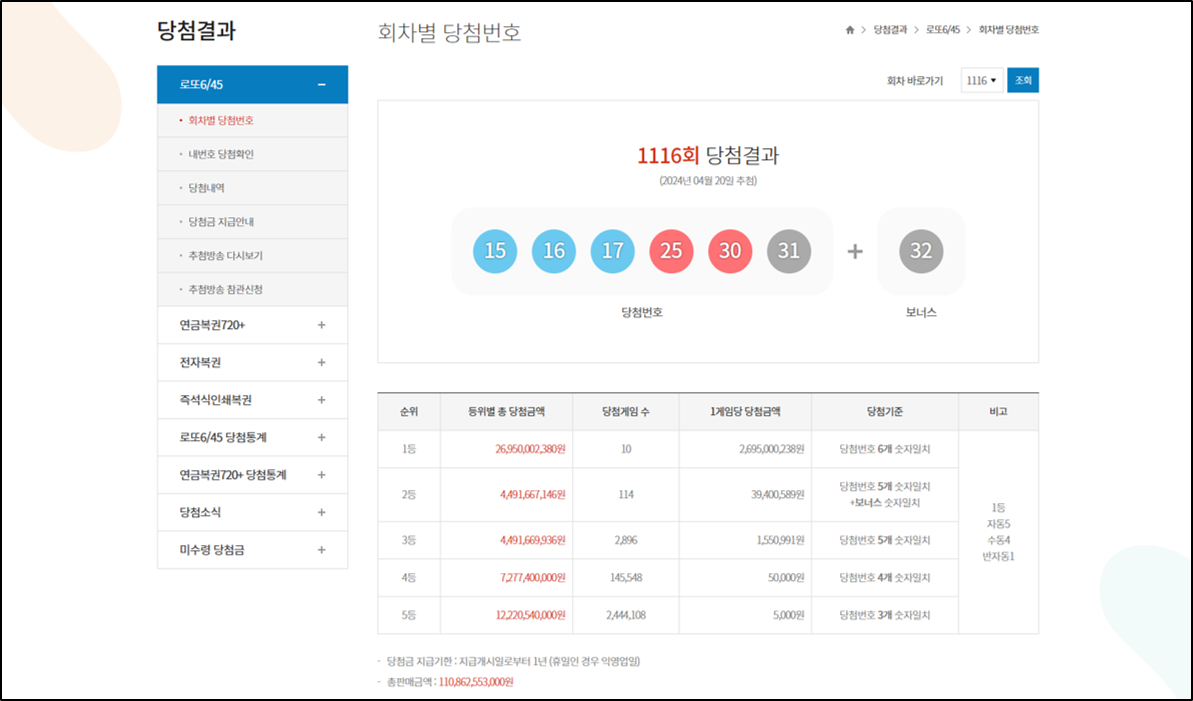Click 2등 total prize 4,491,667,146원

point(533,495)
